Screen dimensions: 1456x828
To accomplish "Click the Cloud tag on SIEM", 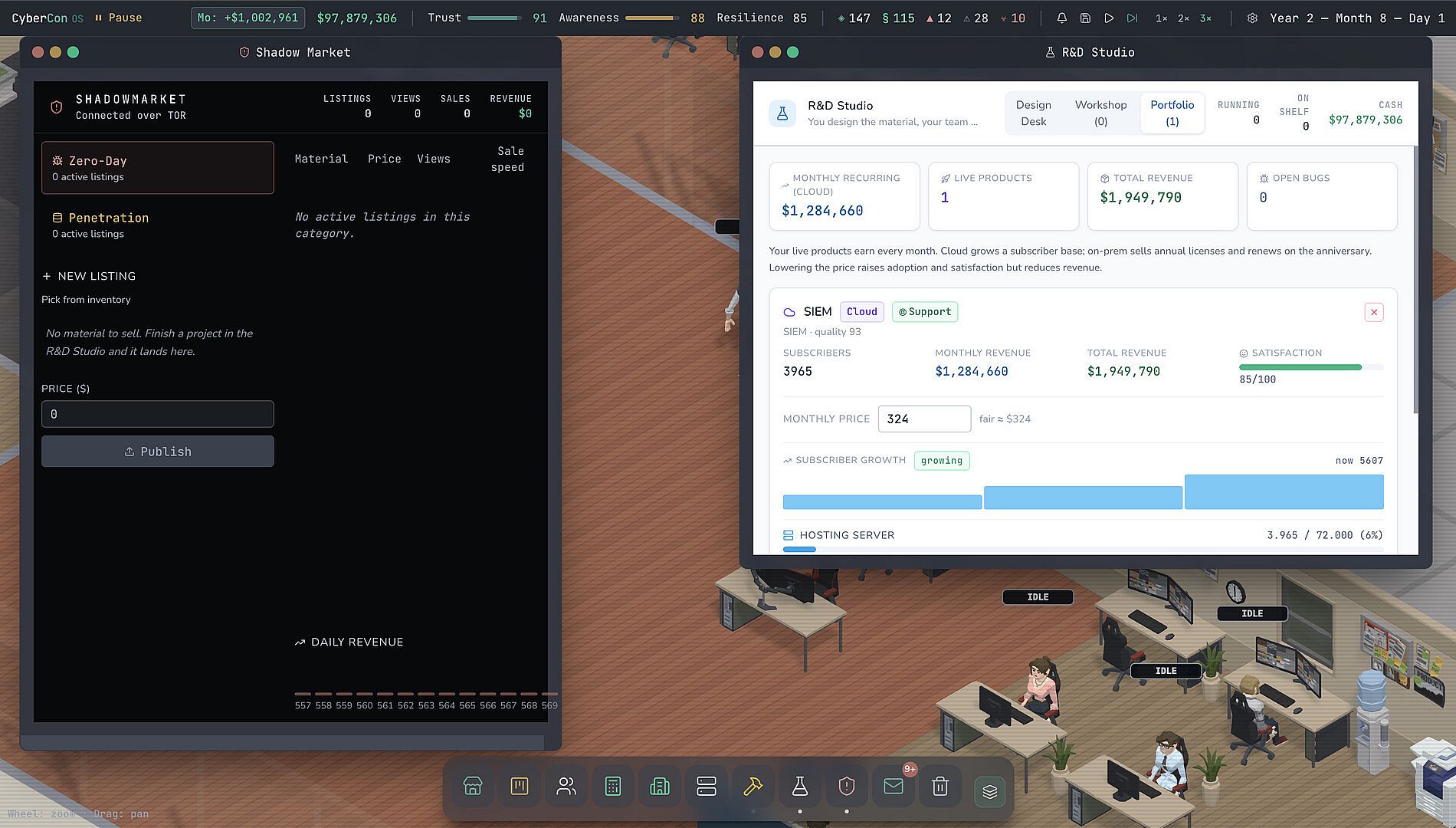I will click(862, 312).
